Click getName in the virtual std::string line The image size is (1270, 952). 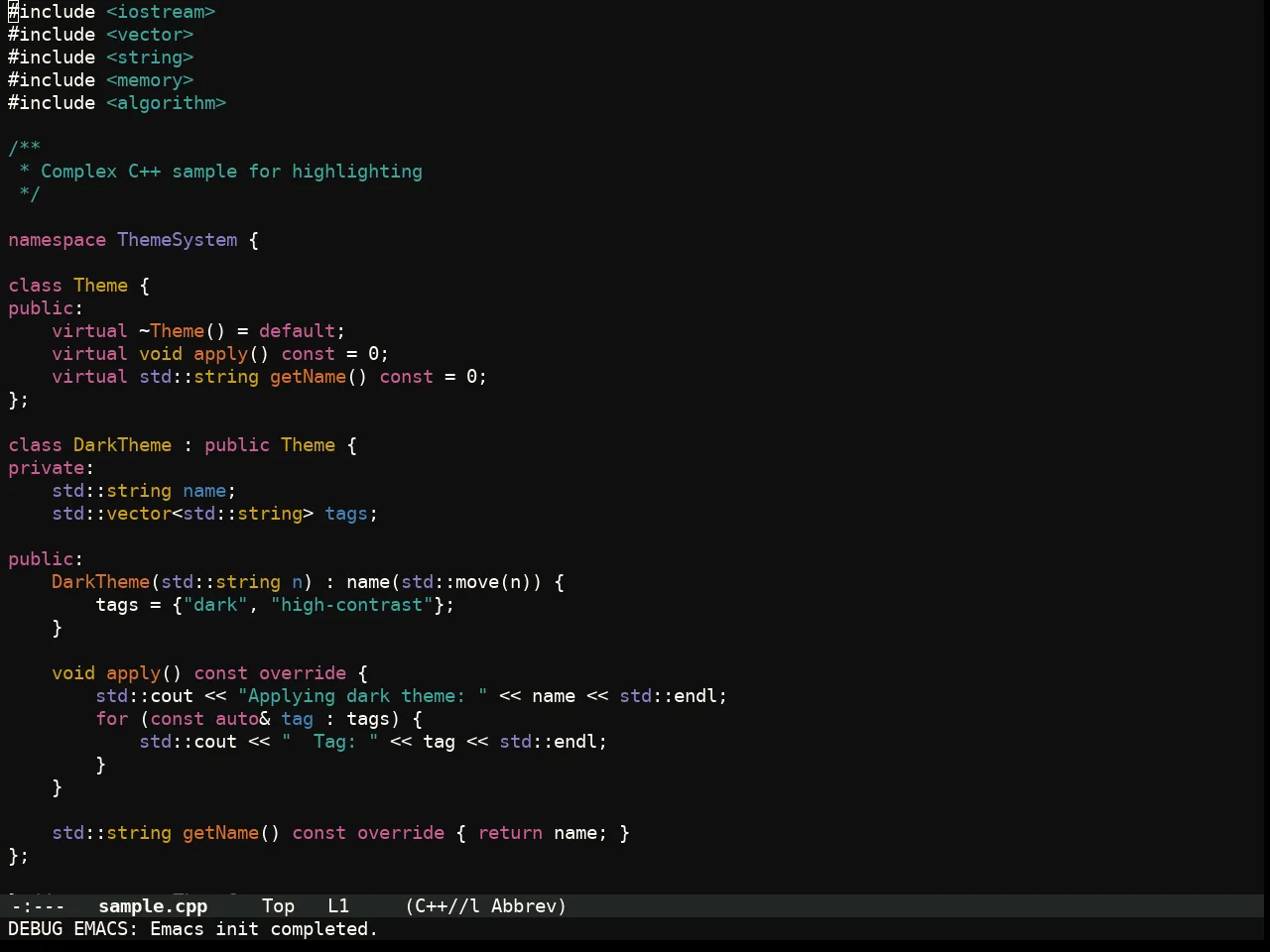point(309,377)
